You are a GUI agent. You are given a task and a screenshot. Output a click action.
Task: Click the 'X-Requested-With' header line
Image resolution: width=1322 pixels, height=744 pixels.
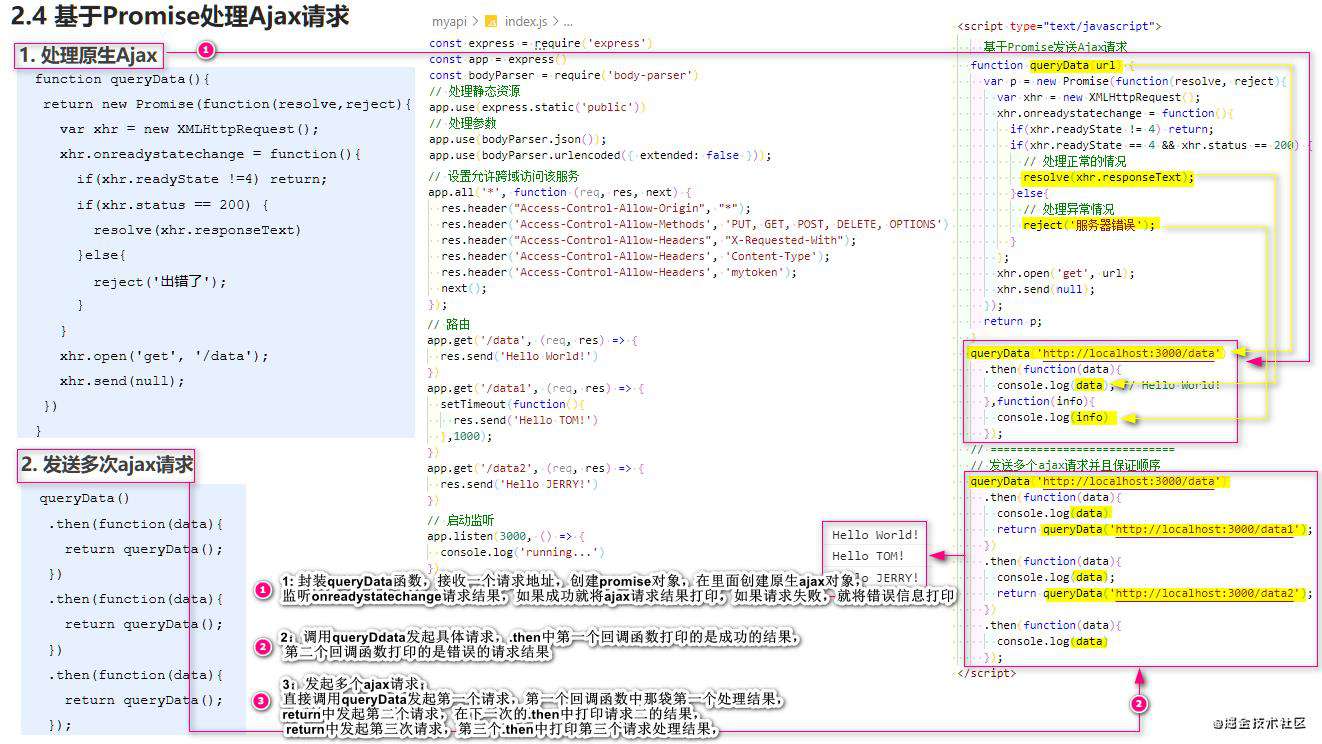[648, 240]
